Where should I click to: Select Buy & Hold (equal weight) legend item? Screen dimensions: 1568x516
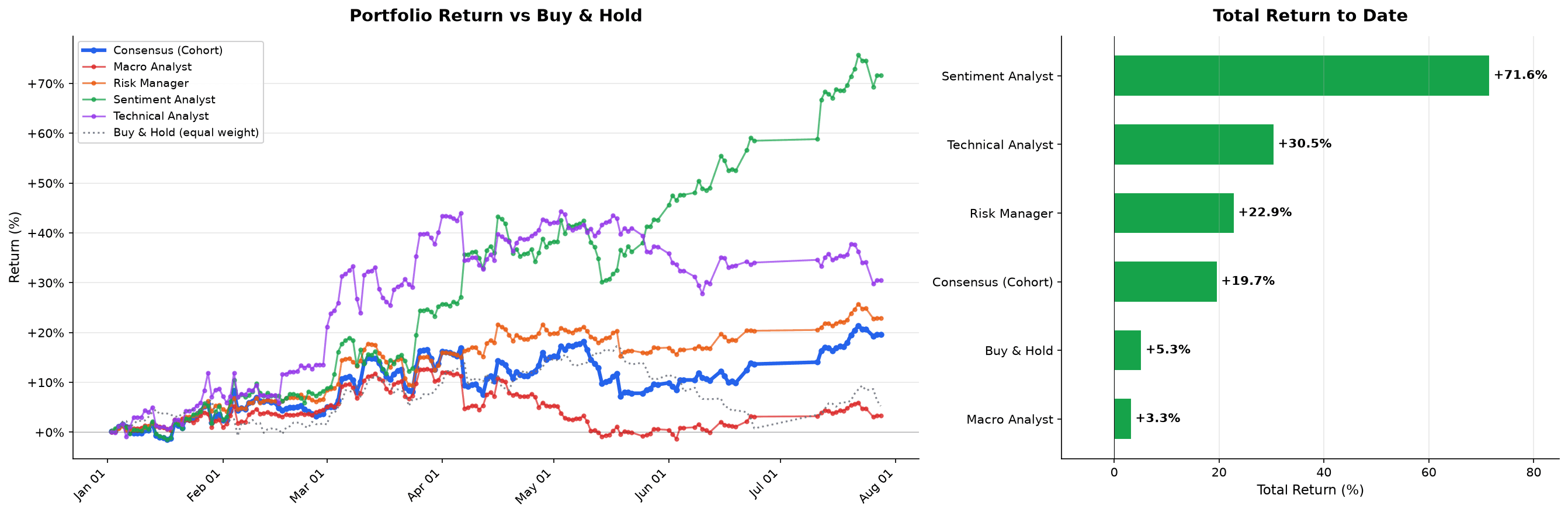point(171,133)
